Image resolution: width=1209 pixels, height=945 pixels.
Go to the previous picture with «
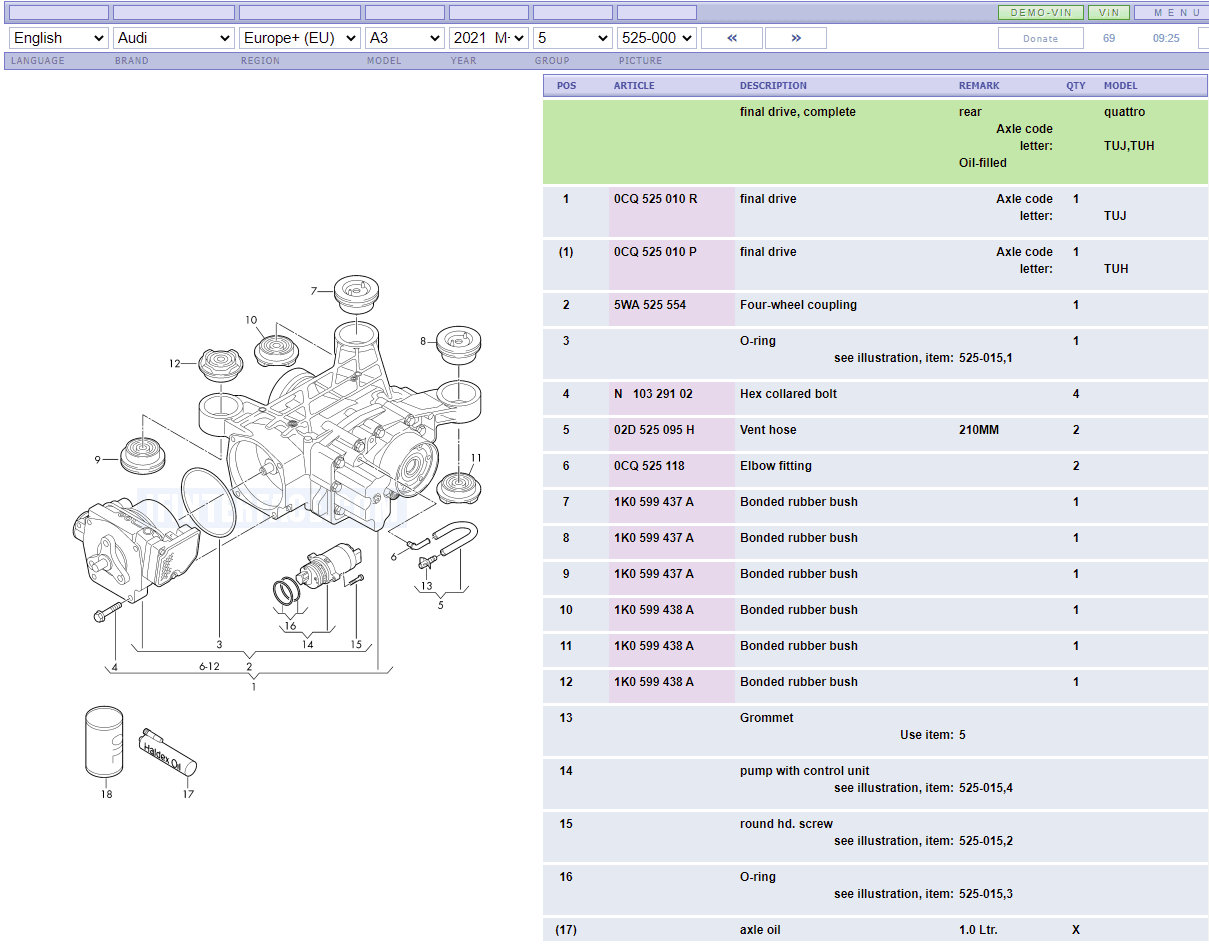point(732,38)
